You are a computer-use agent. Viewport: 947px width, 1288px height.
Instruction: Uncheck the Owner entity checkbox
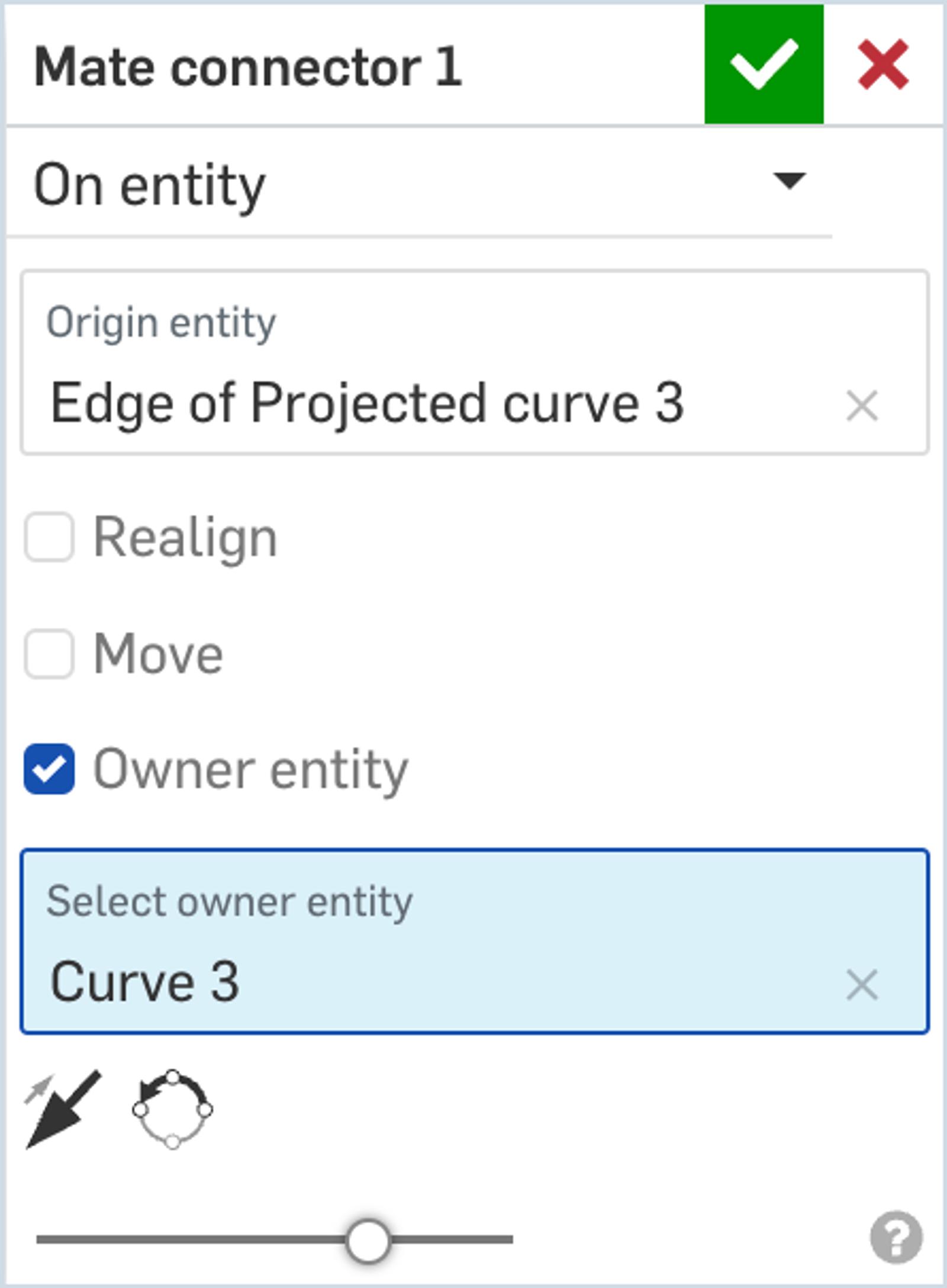click(49, 769)
